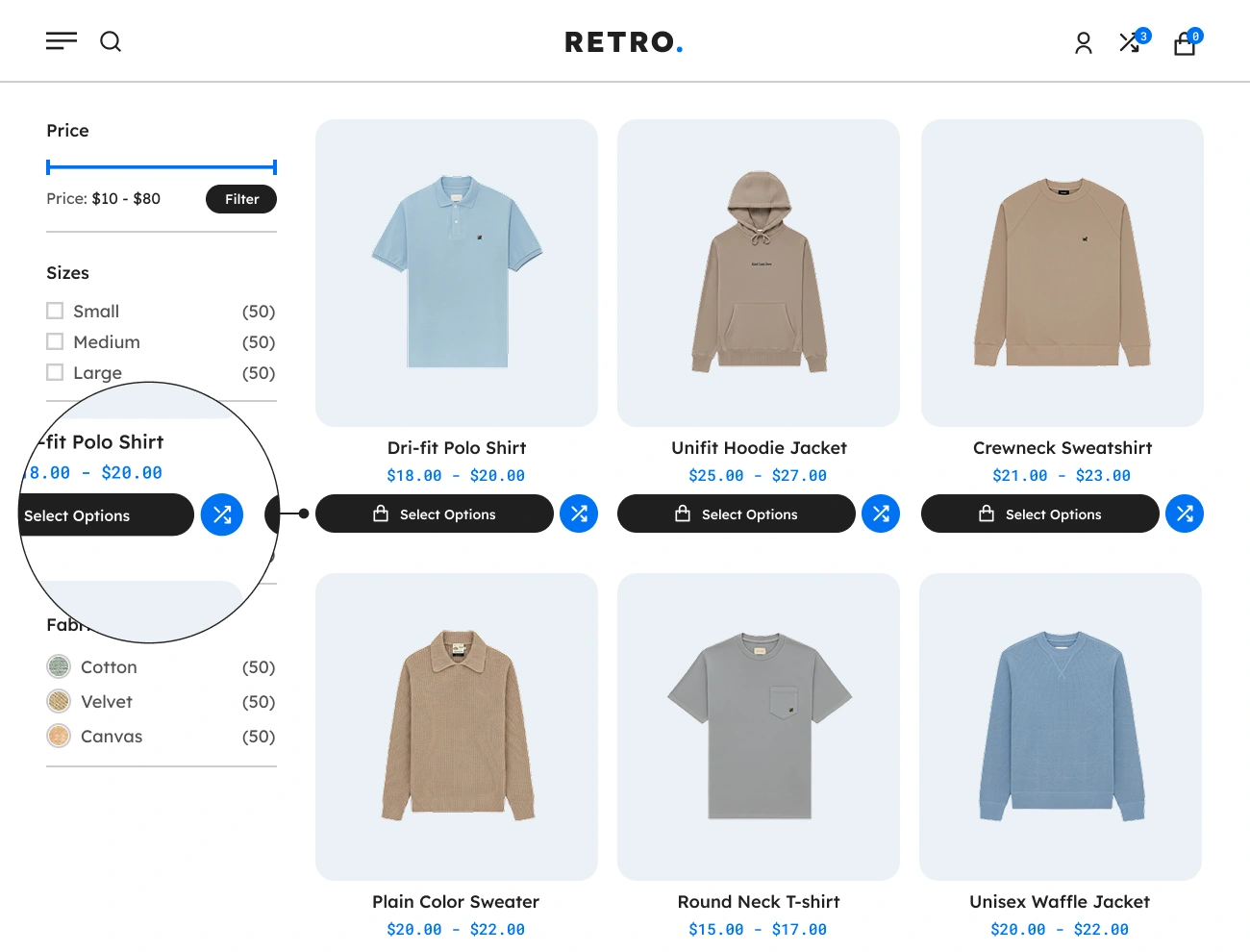This screenshot has height=952, width=1250.
Task: Open the user account icon
Action: coord(1084,43)
